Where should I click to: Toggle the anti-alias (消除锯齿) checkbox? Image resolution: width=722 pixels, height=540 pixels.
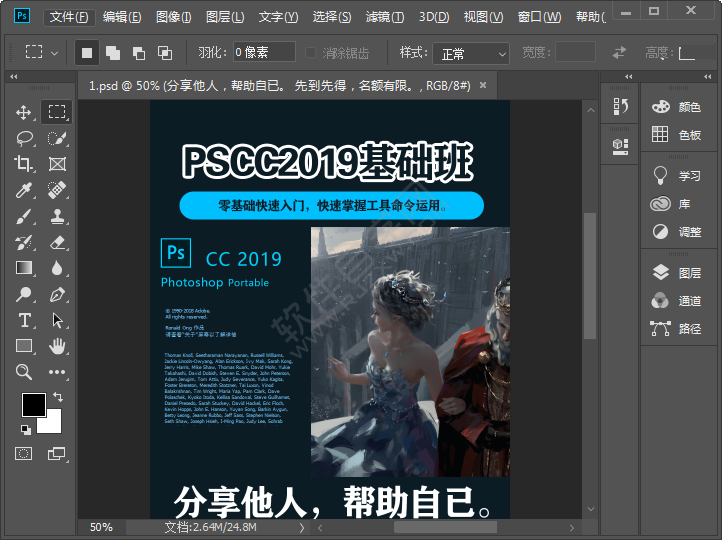coord(311,53)
